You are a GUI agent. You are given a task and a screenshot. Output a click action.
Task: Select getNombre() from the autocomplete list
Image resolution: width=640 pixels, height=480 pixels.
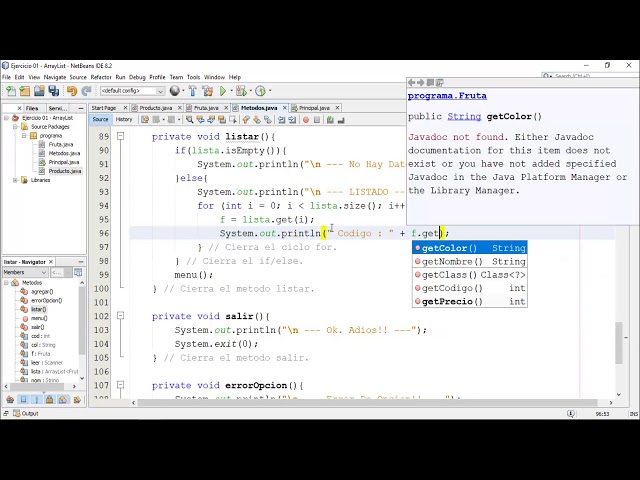(452, 261)
